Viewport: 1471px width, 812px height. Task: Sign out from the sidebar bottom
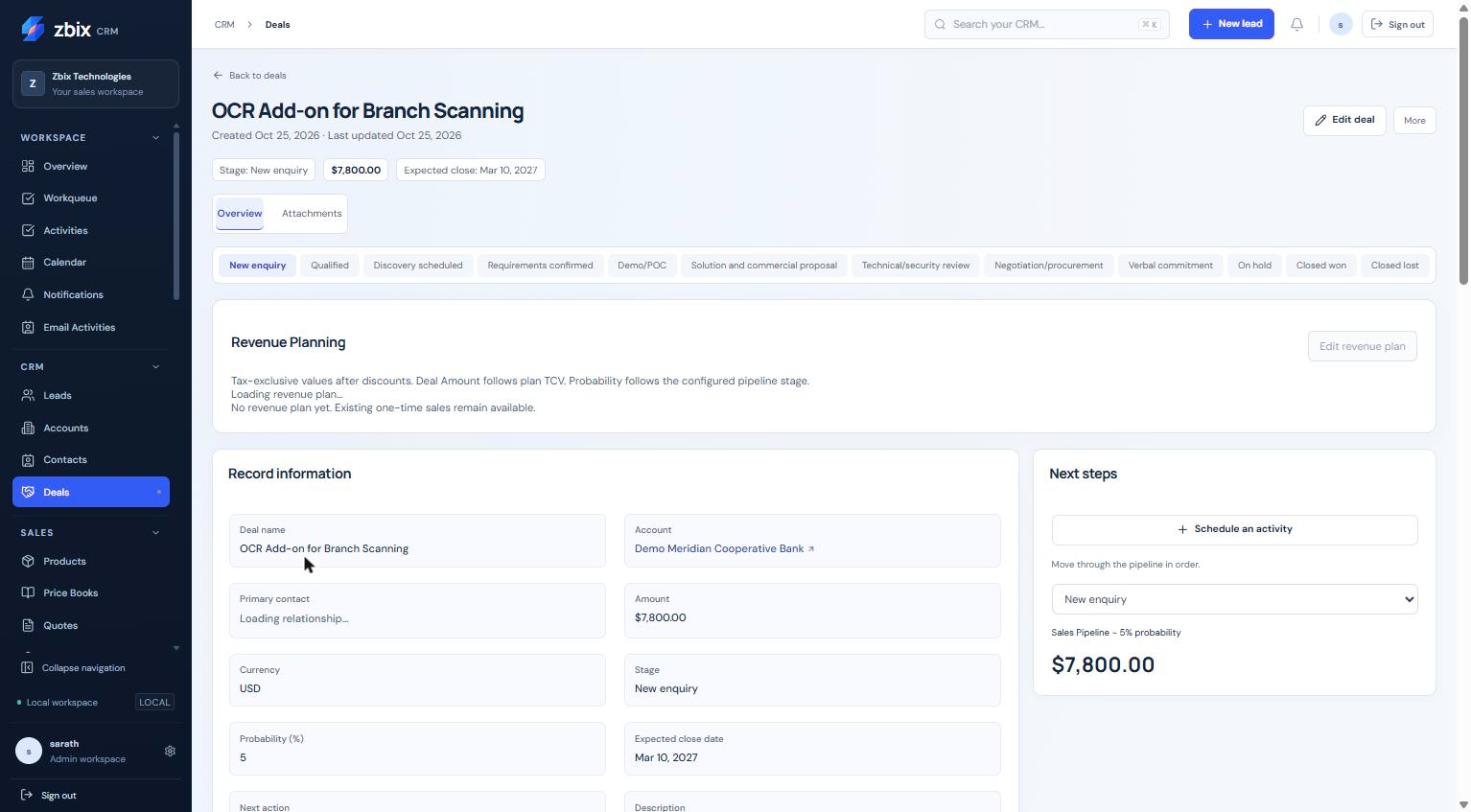point(49,796)
